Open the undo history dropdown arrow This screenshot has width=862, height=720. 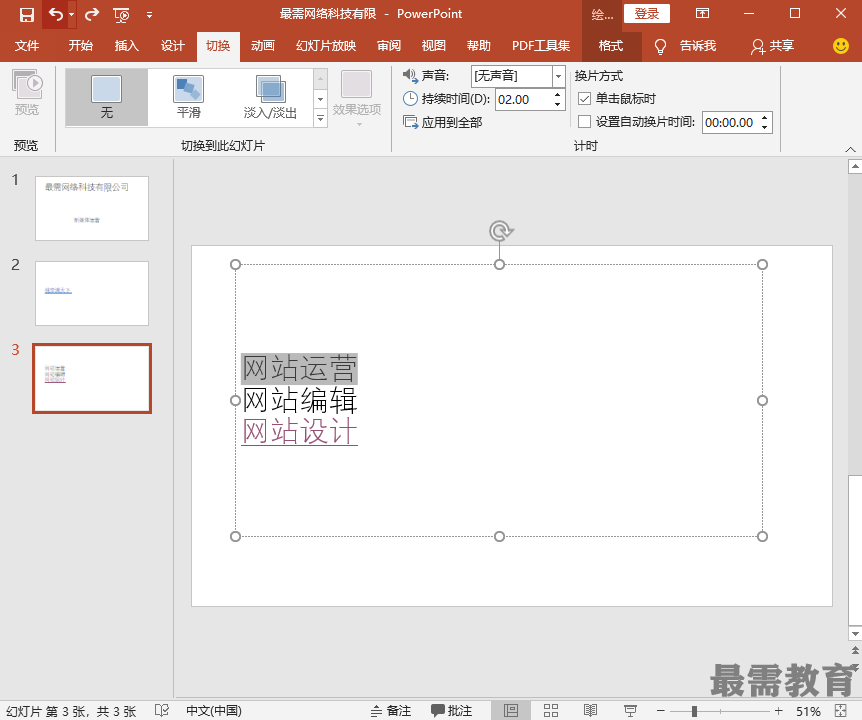click(71, 15)
